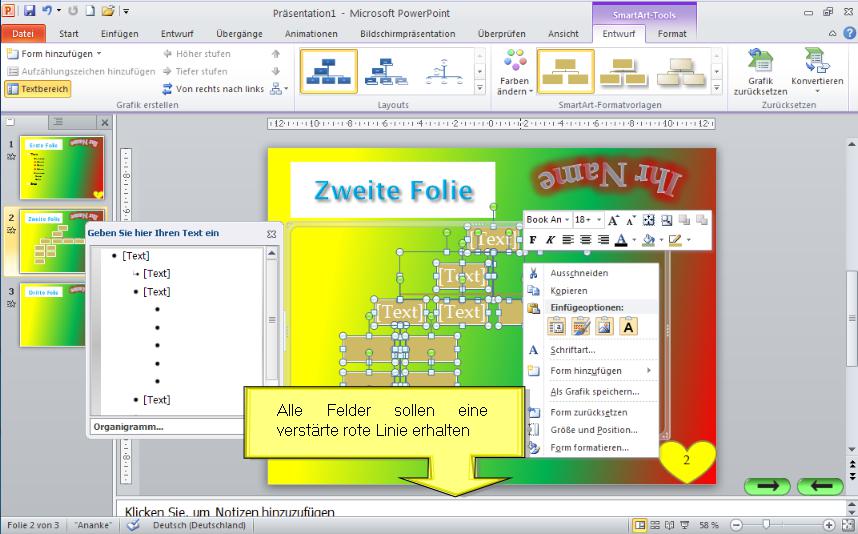The image size is (858, 534).
Task: Click the save icon in the quick access toolbar
Action: coord(29,11)
